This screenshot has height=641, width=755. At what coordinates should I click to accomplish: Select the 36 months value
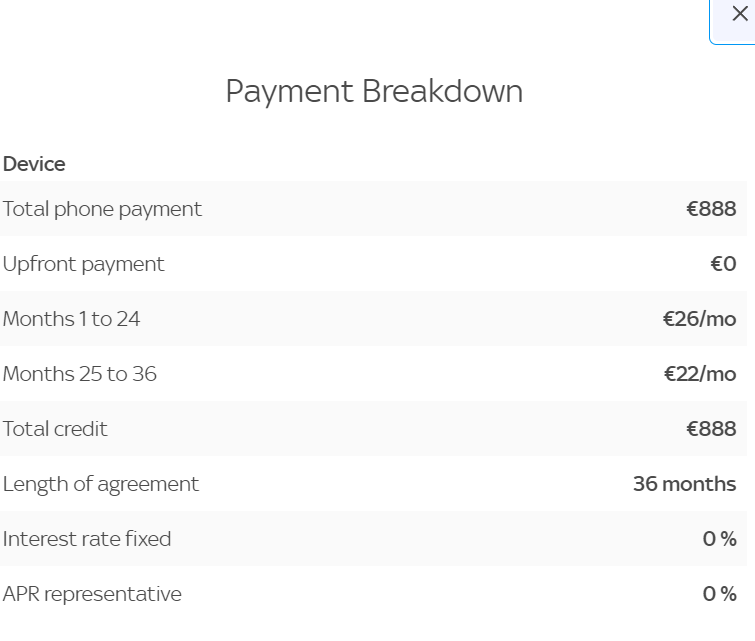685,484
